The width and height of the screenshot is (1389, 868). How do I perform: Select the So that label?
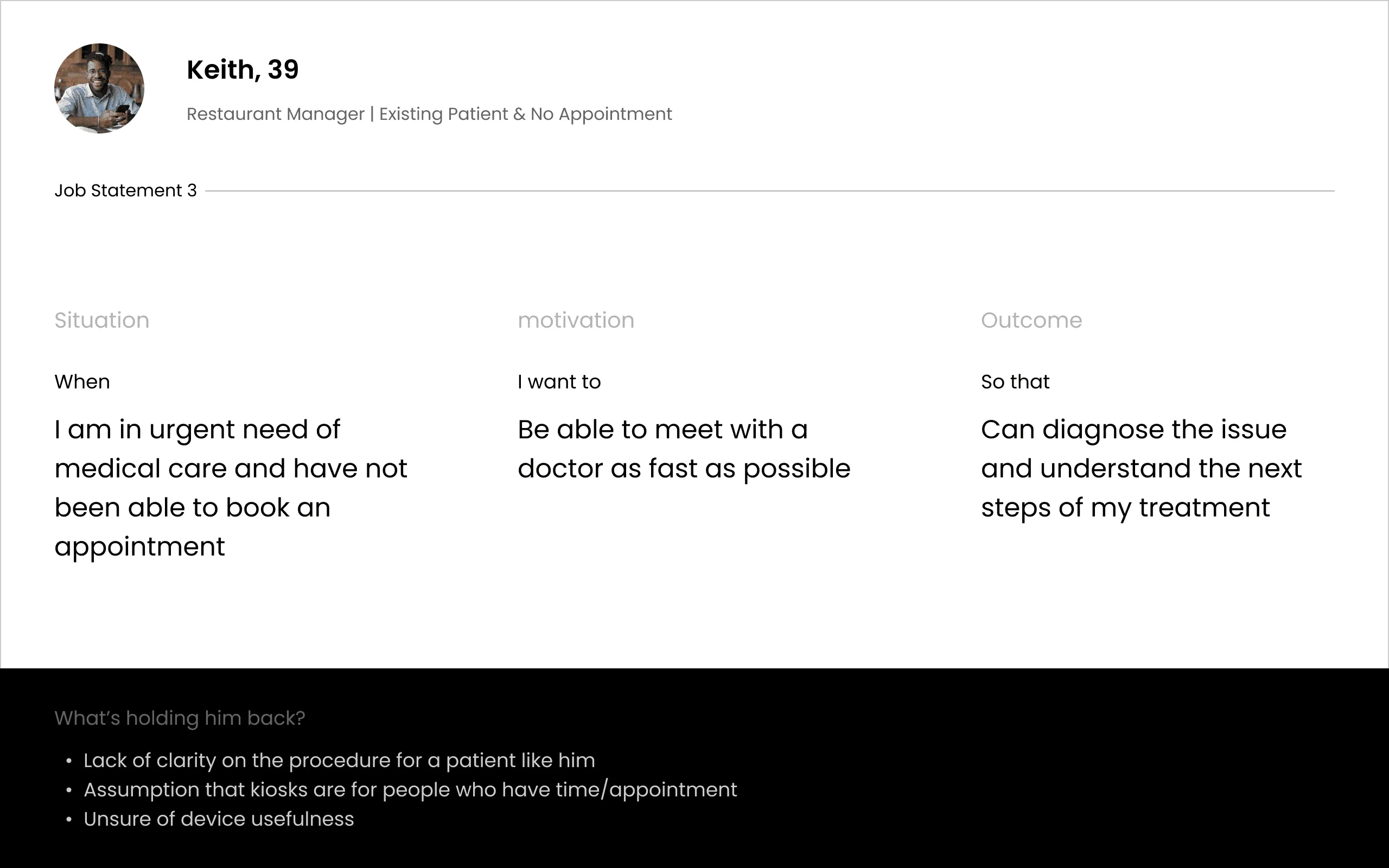point(1015,382)
